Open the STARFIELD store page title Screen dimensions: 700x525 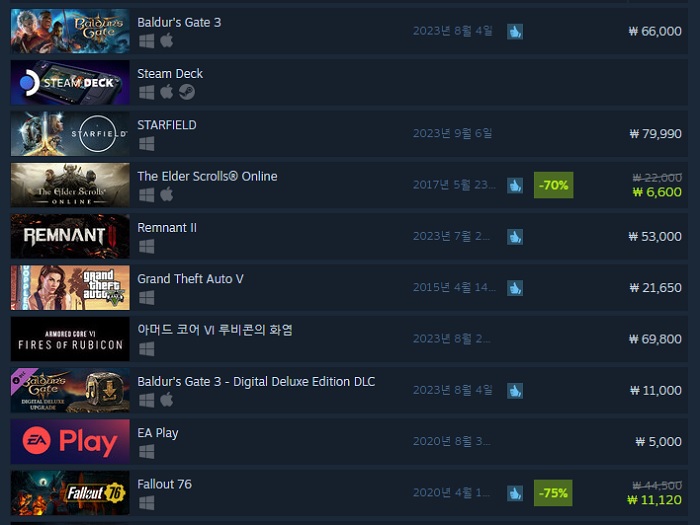click(167, 125)
